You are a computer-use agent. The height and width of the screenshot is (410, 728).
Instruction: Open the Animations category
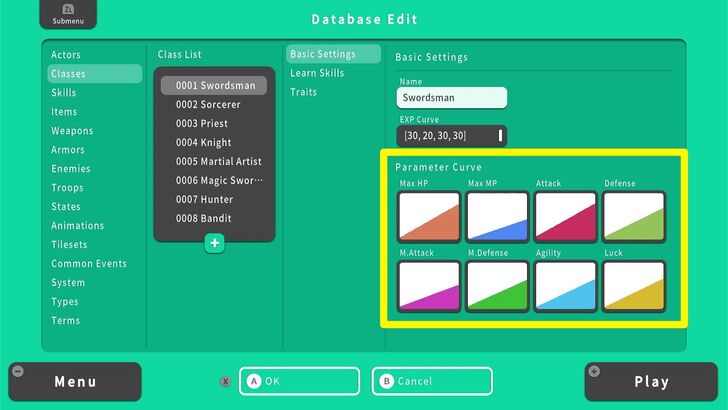78,226
